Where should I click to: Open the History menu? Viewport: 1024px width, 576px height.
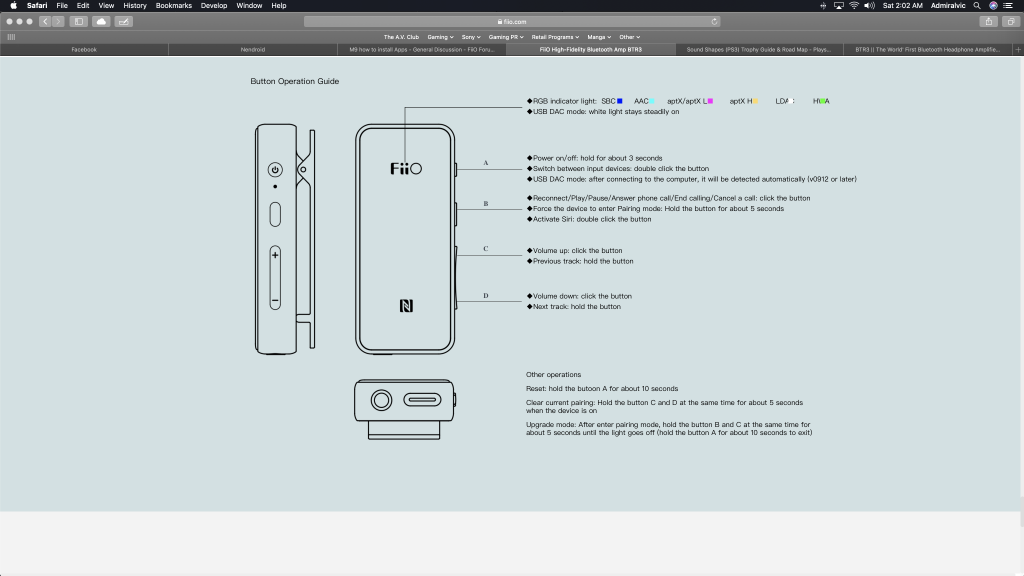coord(135,5)
